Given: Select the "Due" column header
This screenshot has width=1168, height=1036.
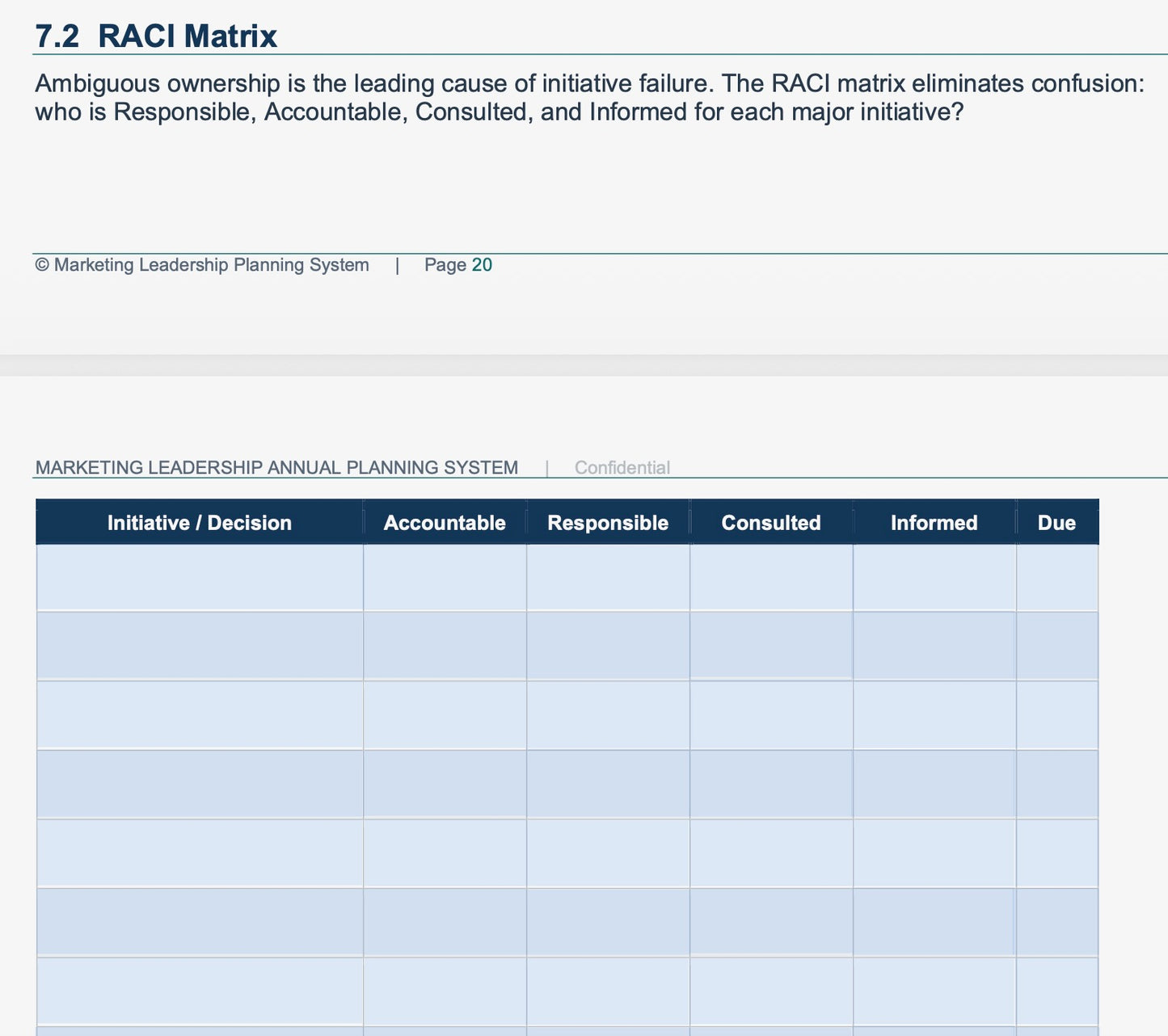Looking at the screenshot, I should click(x=1057, y=523).
